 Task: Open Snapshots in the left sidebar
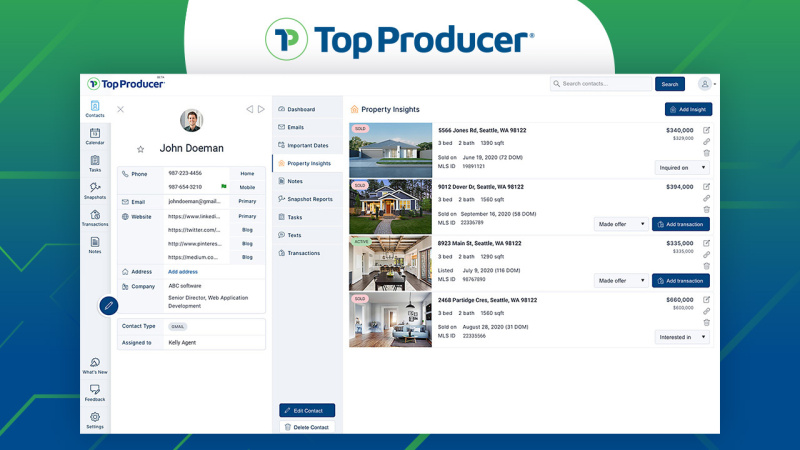click(95, 191)
